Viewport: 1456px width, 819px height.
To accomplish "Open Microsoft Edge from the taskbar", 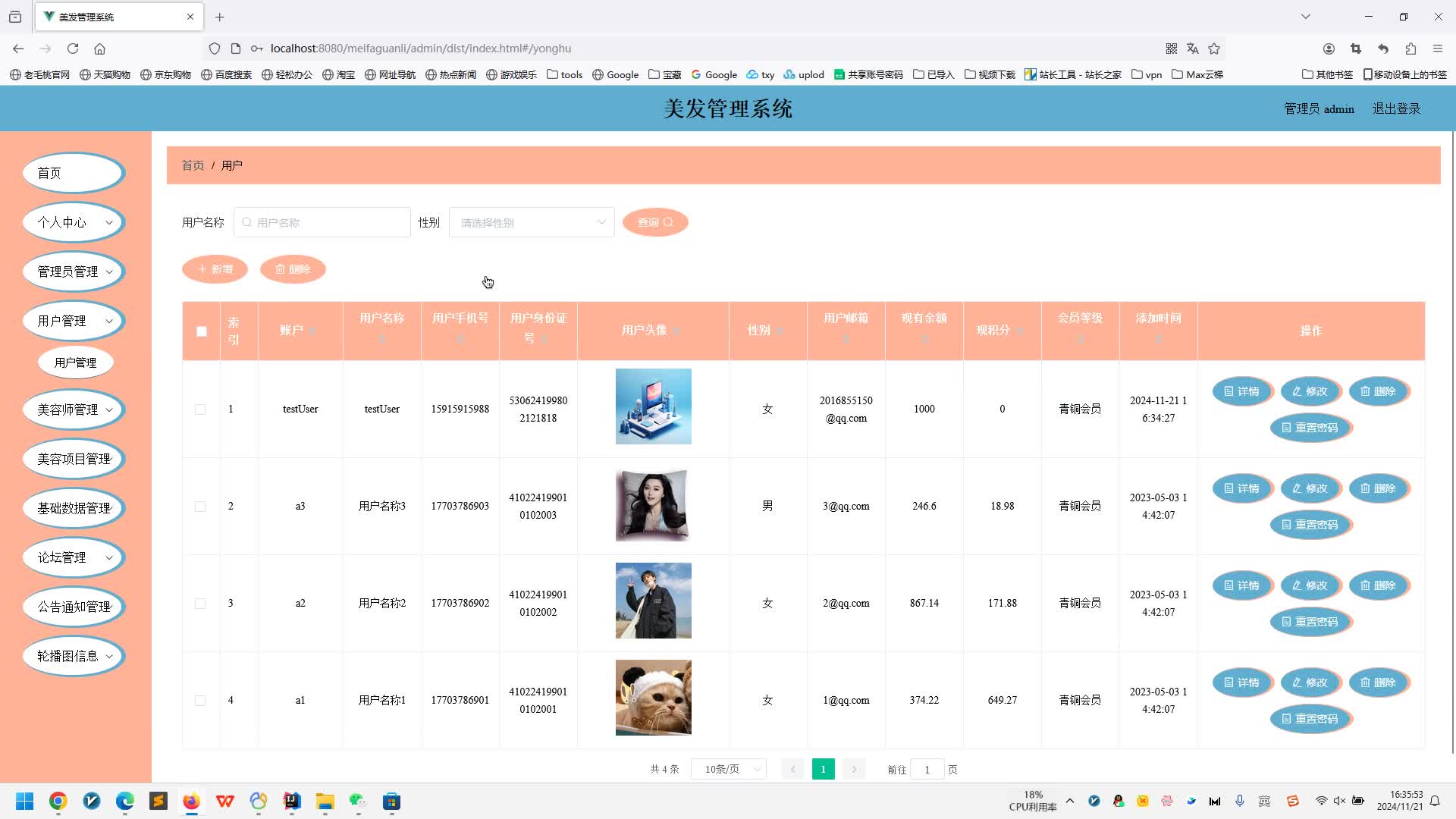I will tap(125, 802).
